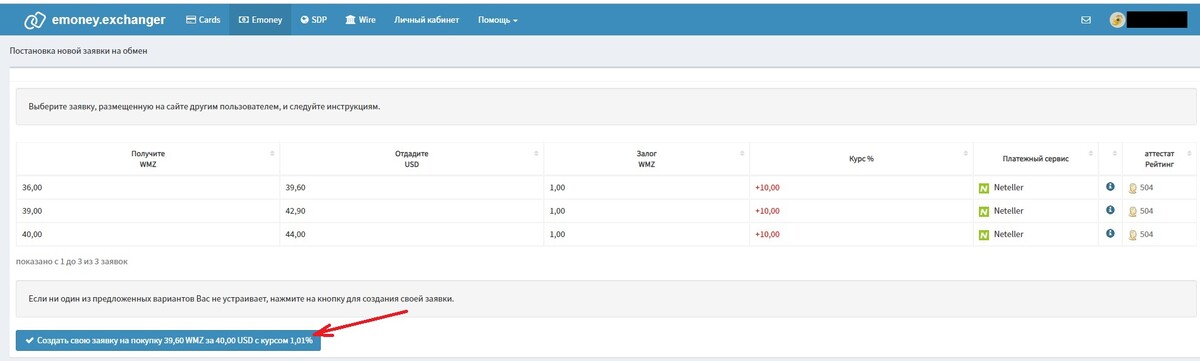The image size is (1200, 361).
Task: Click info icon in the 36,00 WMZ row
Action: coord(1110,186)
